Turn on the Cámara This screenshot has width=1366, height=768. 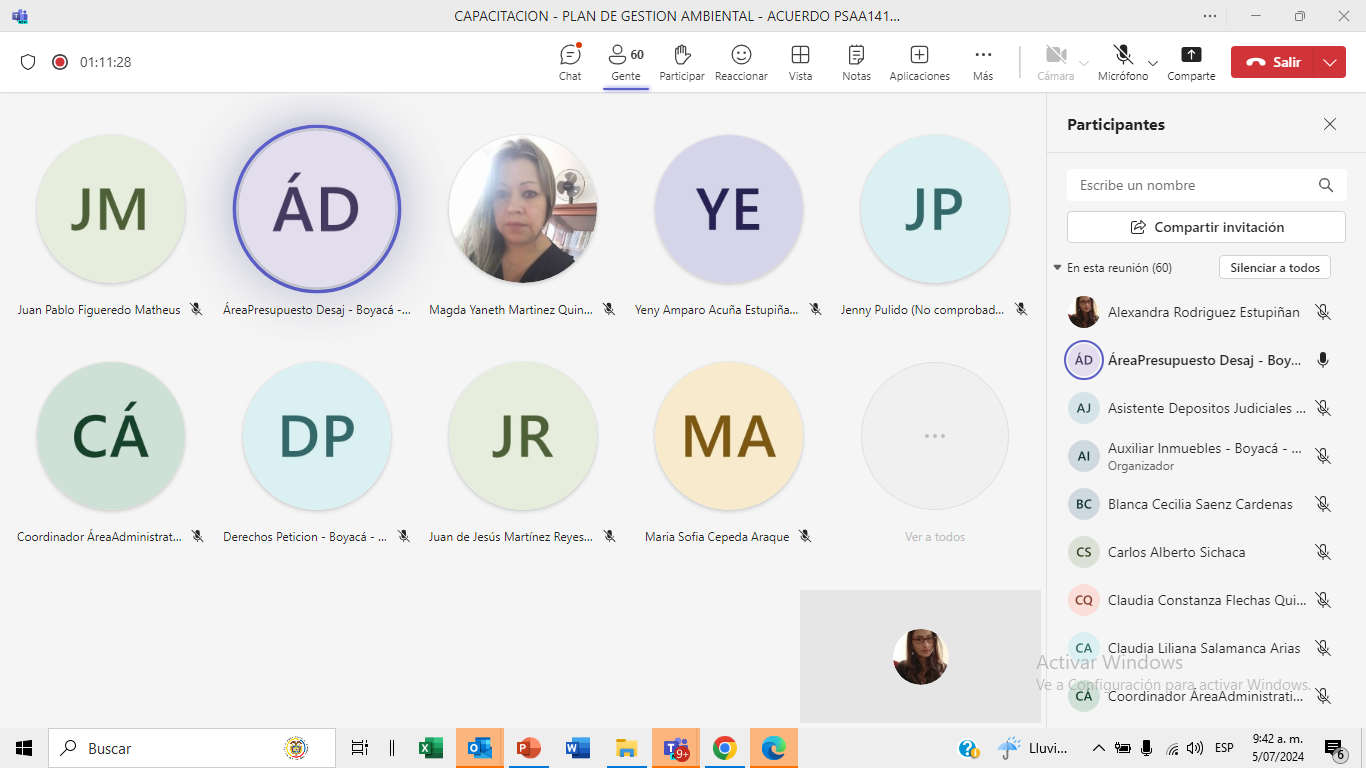coord(1055,62)
